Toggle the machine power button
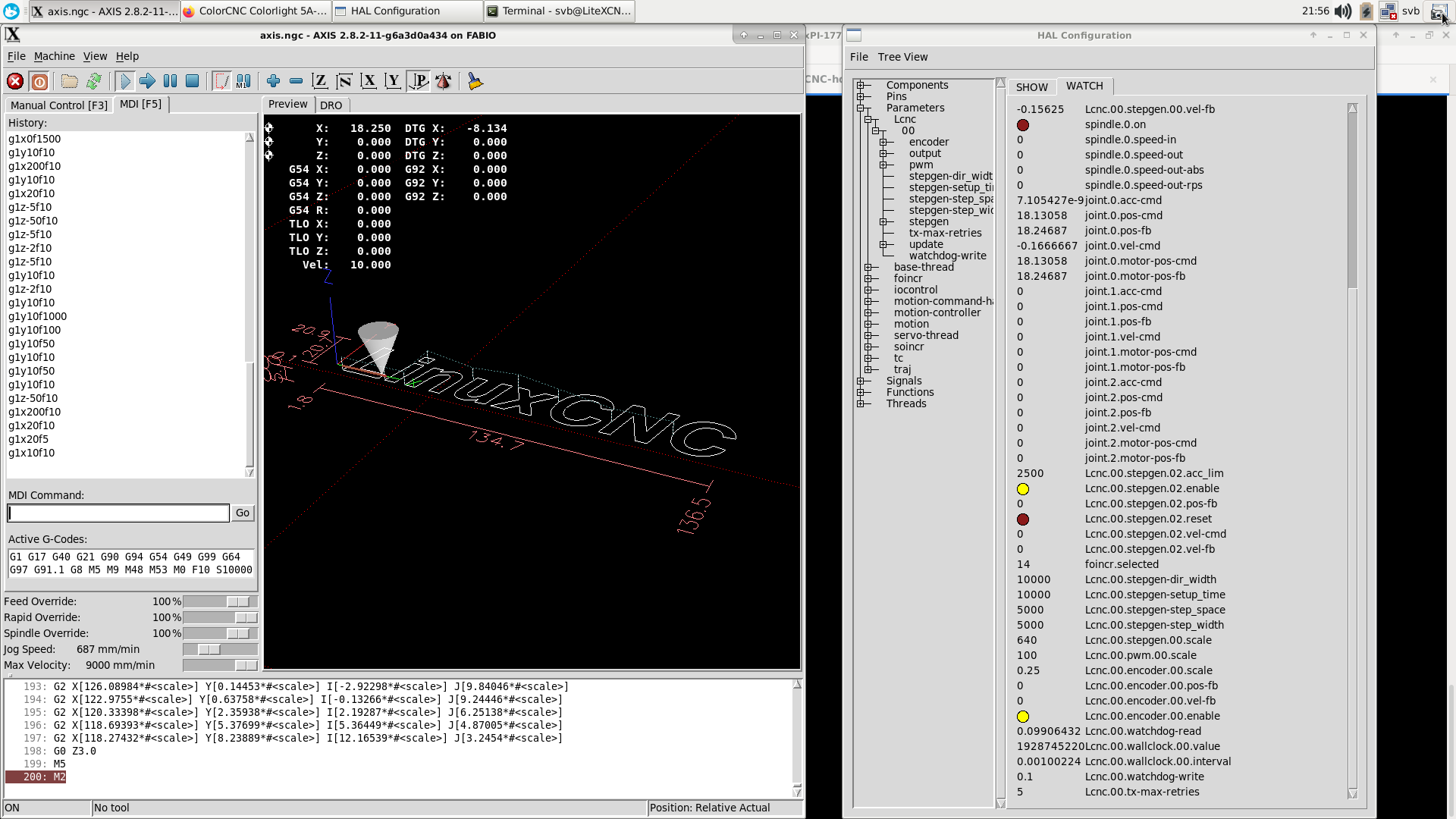This screenshot has height=819, width=1456. (x=39, y=81)
